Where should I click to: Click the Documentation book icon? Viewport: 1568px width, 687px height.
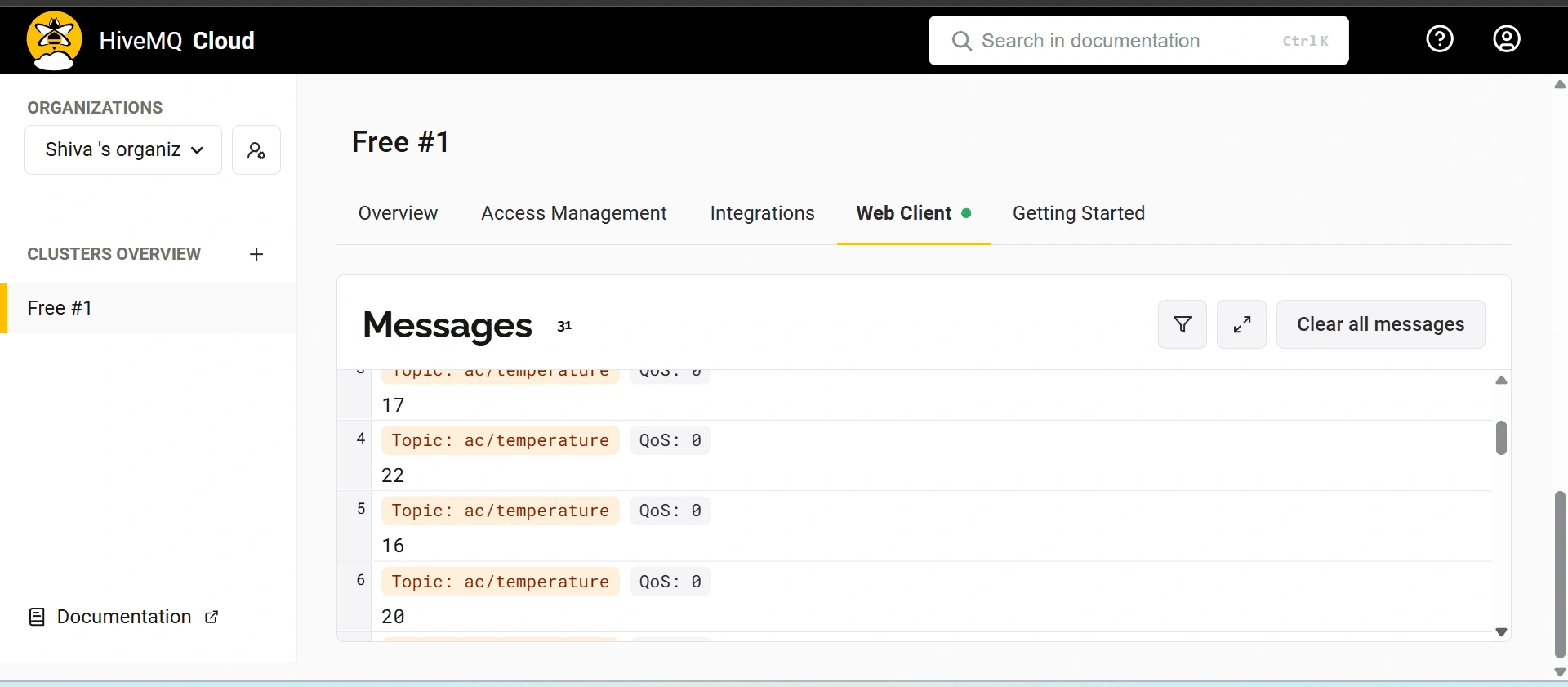coord(37,617)
